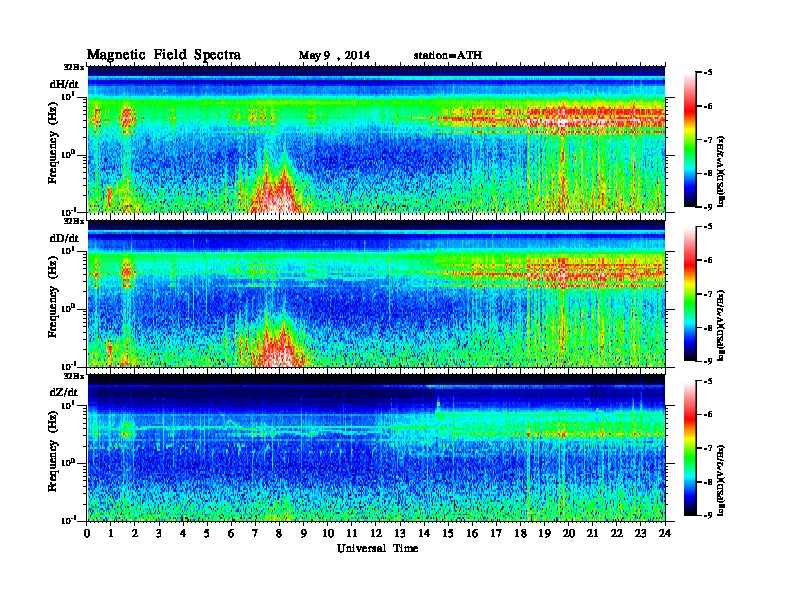Click the hour 9 tick label
This screenshot has height=612, width=792.
click(x=304, y=533)
